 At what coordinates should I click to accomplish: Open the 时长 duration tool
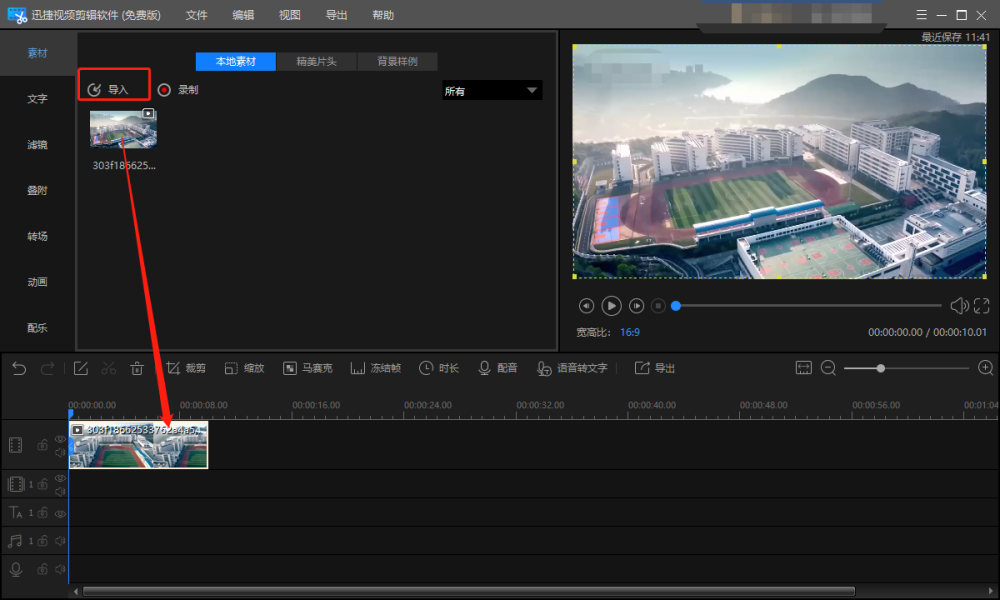pos(439,368)
